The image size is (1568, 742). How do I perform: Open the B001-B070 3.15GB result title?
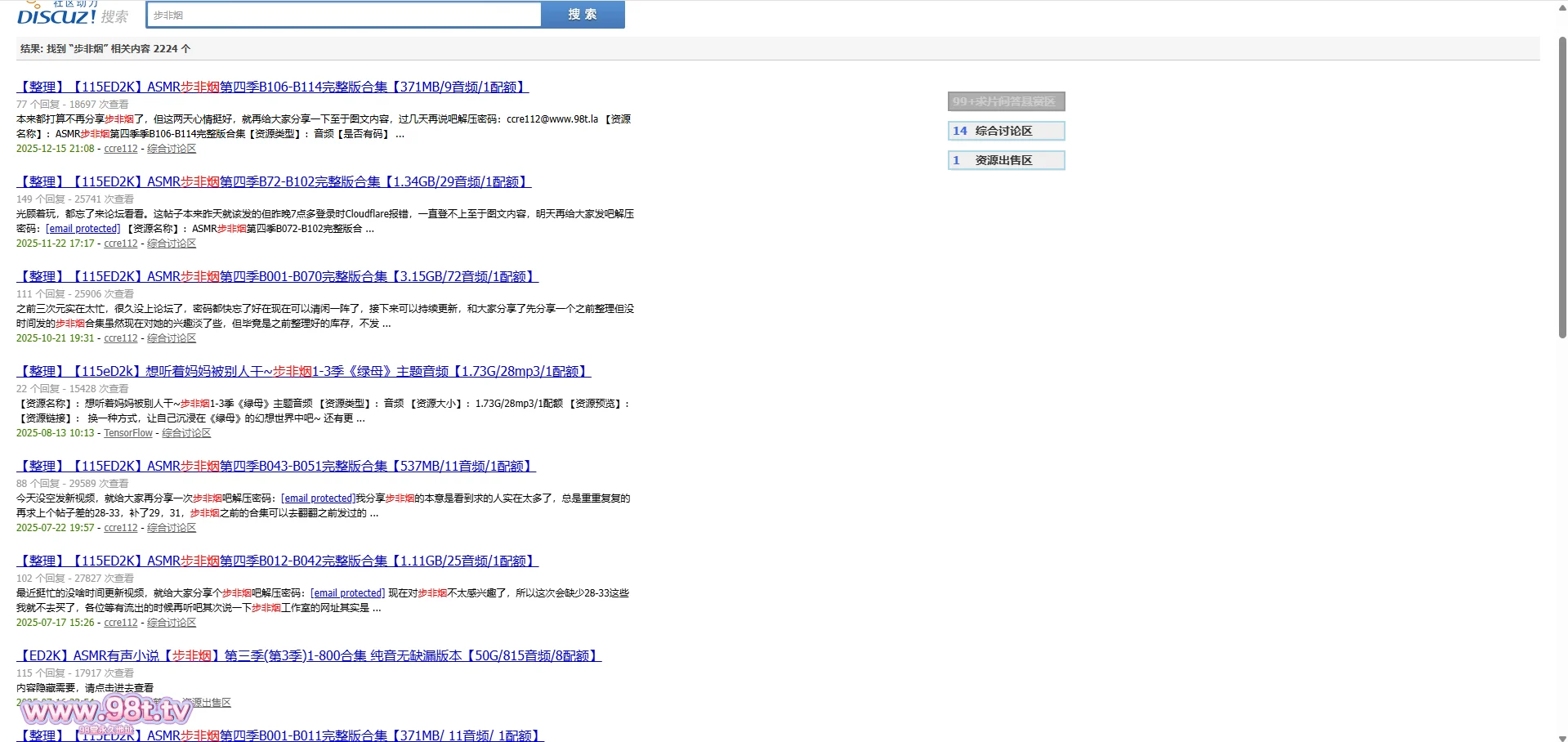[277, 276]
